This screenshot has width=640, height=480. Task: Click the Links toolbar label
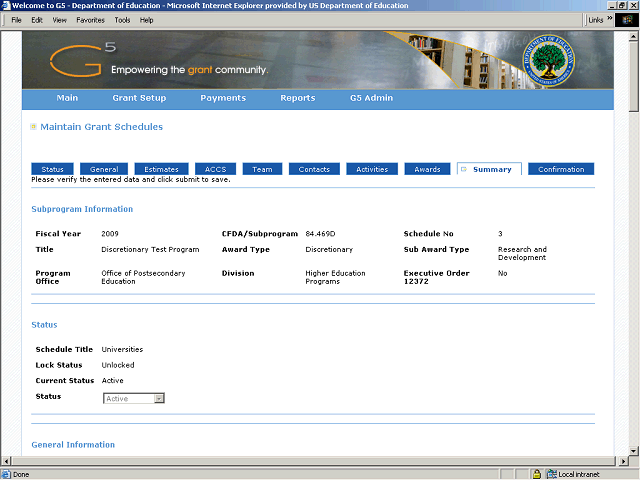point(596,20)
